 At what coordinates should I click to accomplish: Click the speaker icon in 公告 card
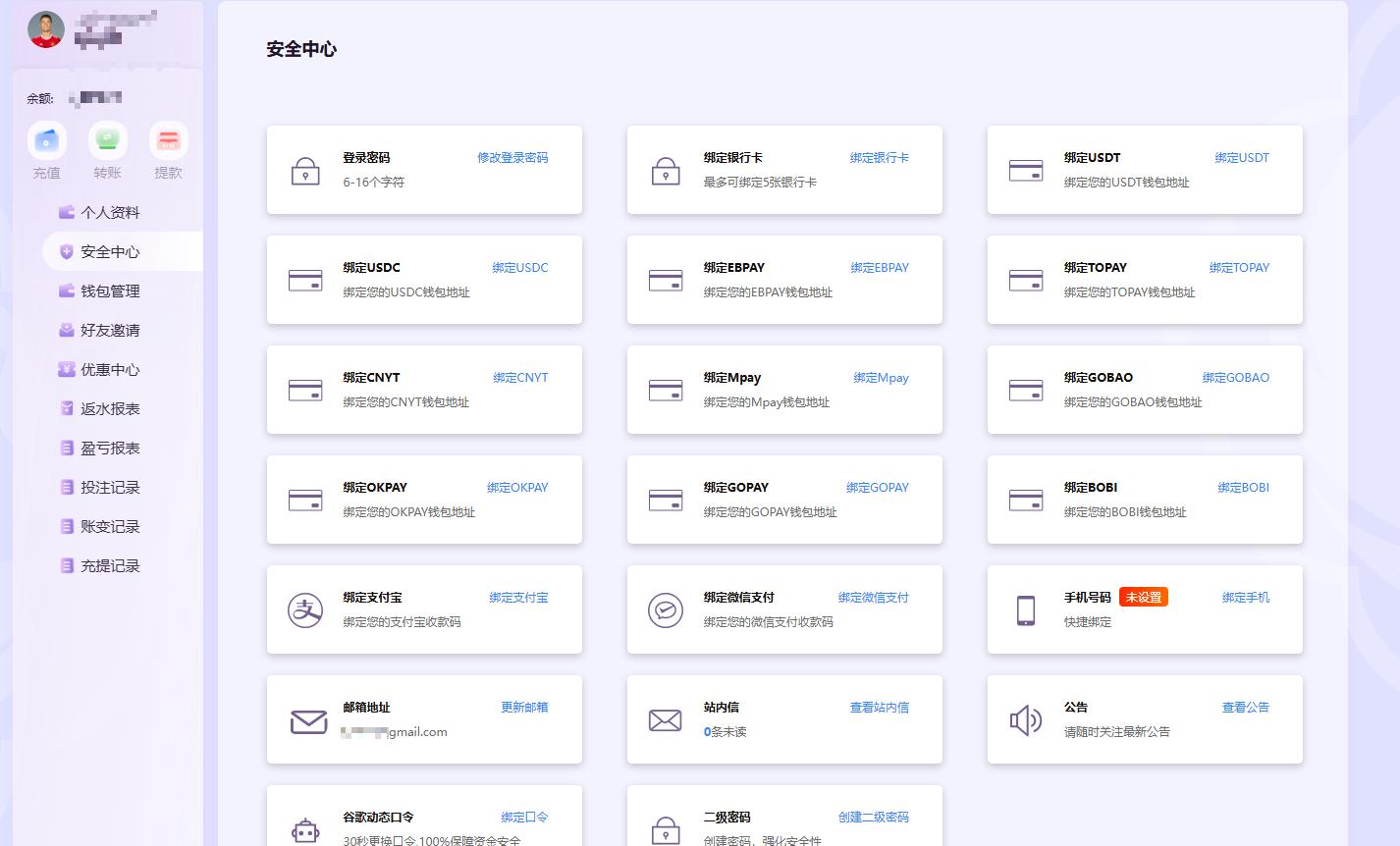1026,720
